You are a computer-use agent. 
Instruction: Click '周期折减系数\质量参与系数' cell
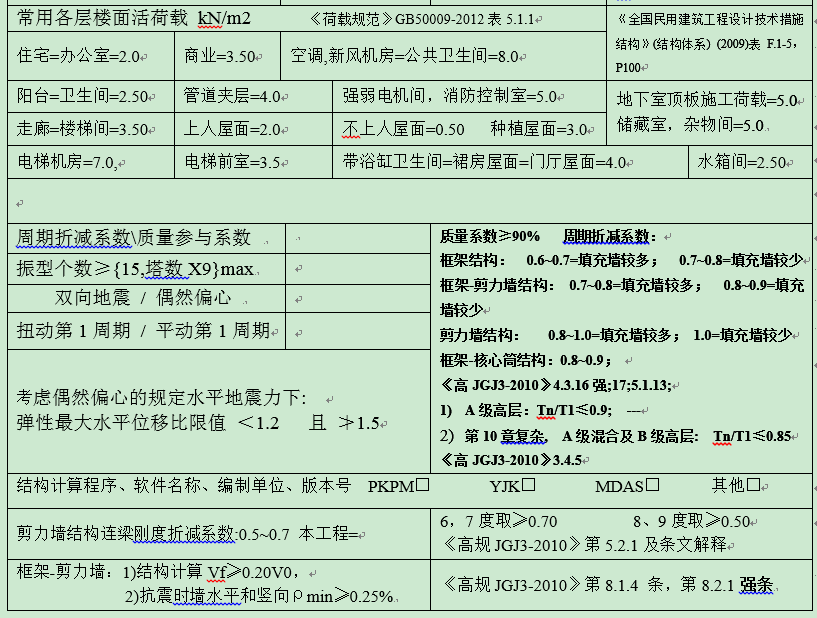pyautogui.click(x=146, y=239)
